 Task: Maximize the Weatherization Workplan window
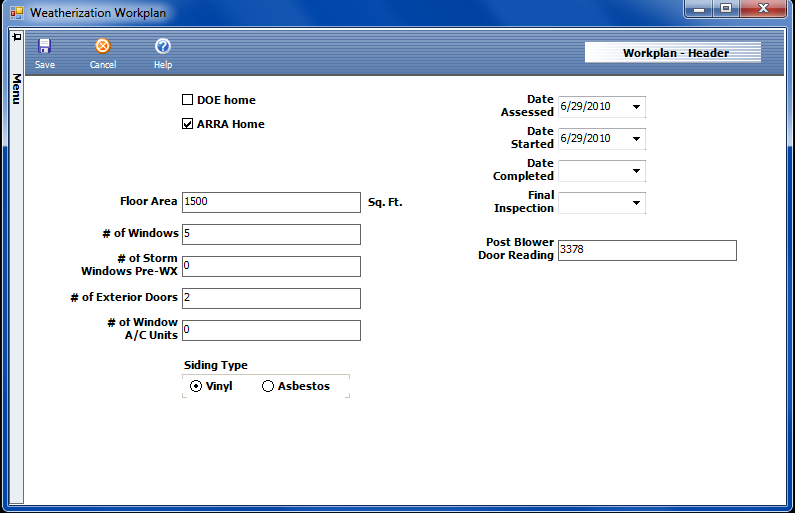(725, 9)
